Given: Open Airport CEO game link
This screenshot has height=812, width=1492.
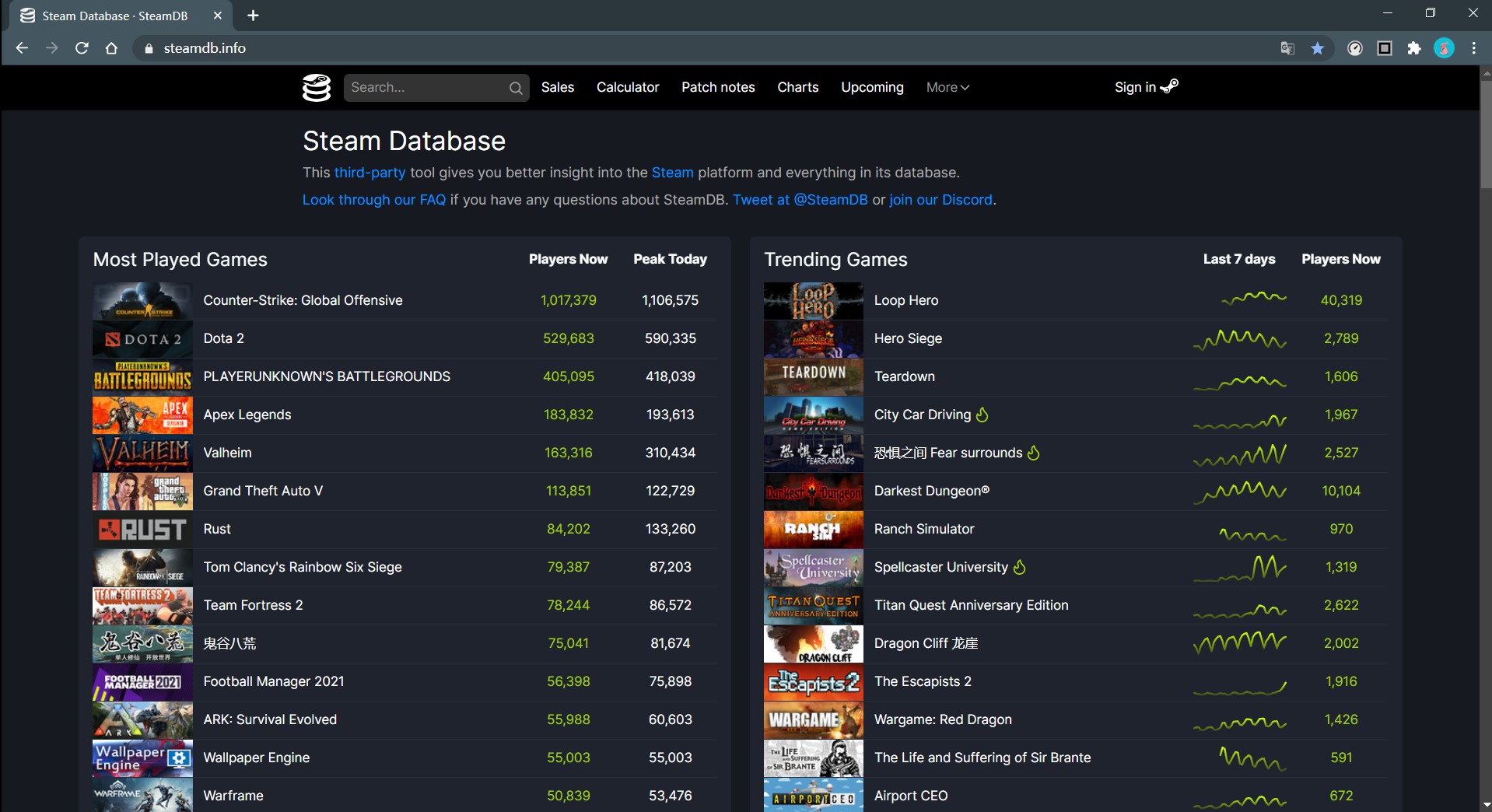Looking at the screenshot, I should (x=911, y=796).
